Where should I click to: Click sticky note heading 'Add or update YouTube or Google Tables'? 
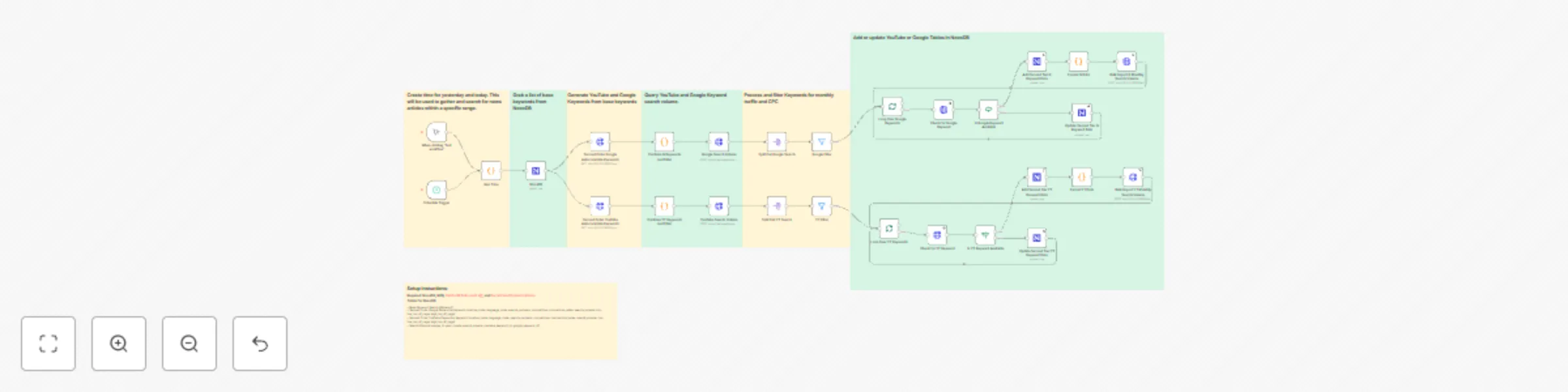911,38
